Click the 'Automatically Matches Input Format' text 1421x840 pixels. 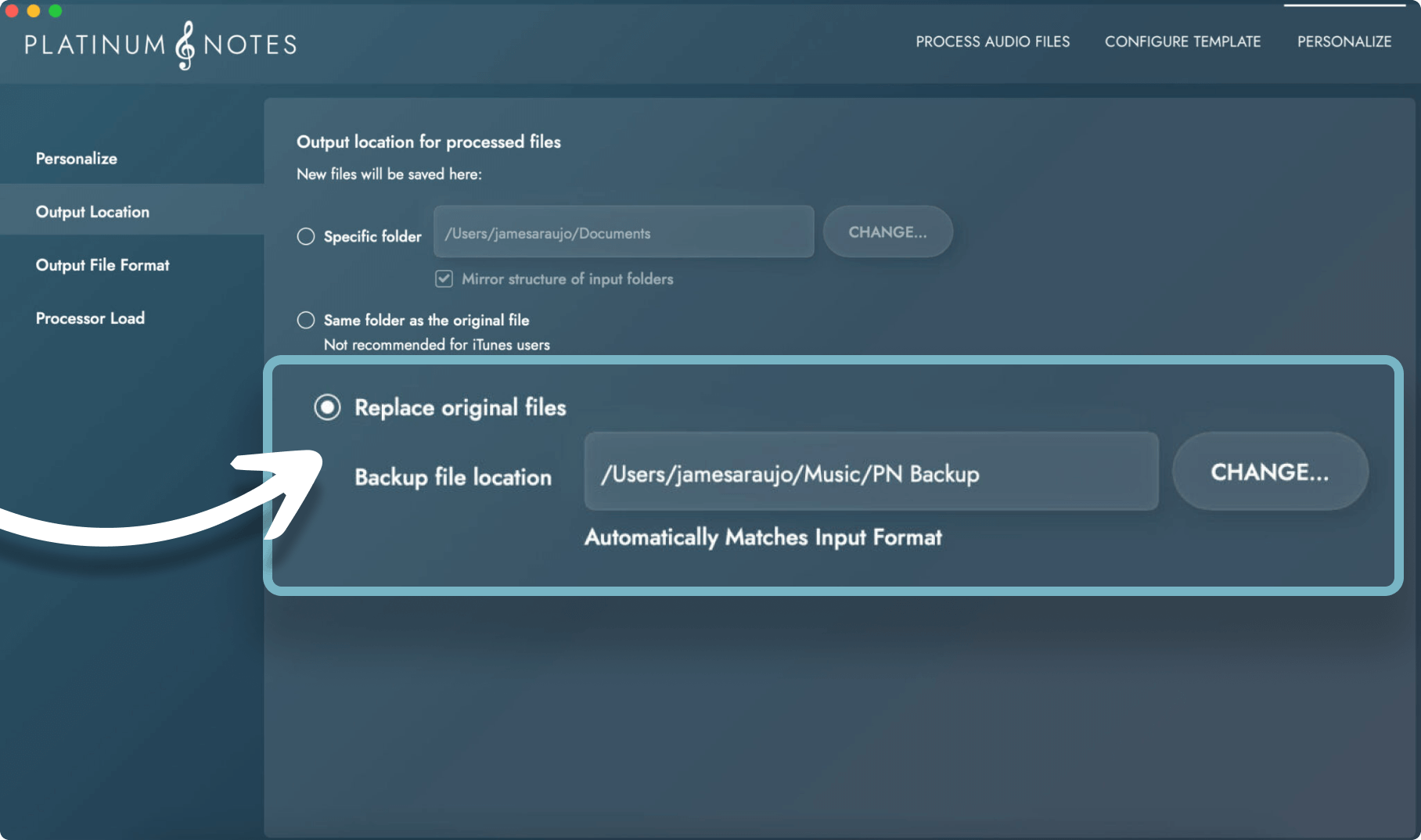[763, 537]
